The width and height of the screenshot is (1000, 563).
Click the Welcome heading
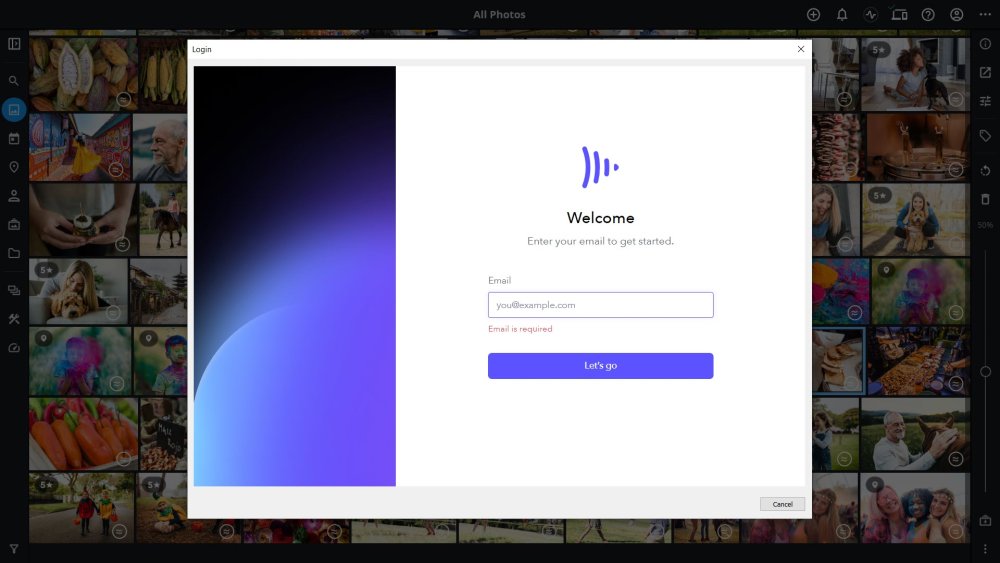click(x=600, y=218)
